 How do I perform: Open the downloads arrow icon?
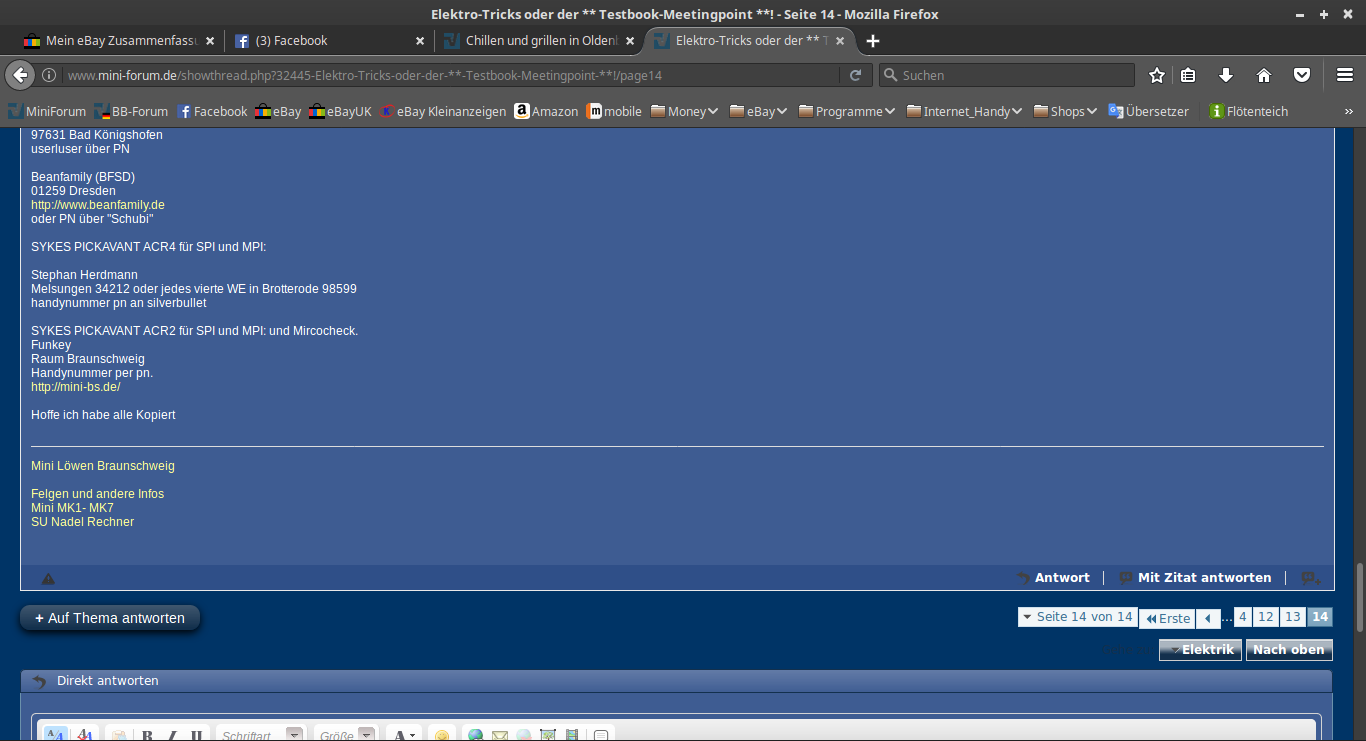tap(1226, 75)
